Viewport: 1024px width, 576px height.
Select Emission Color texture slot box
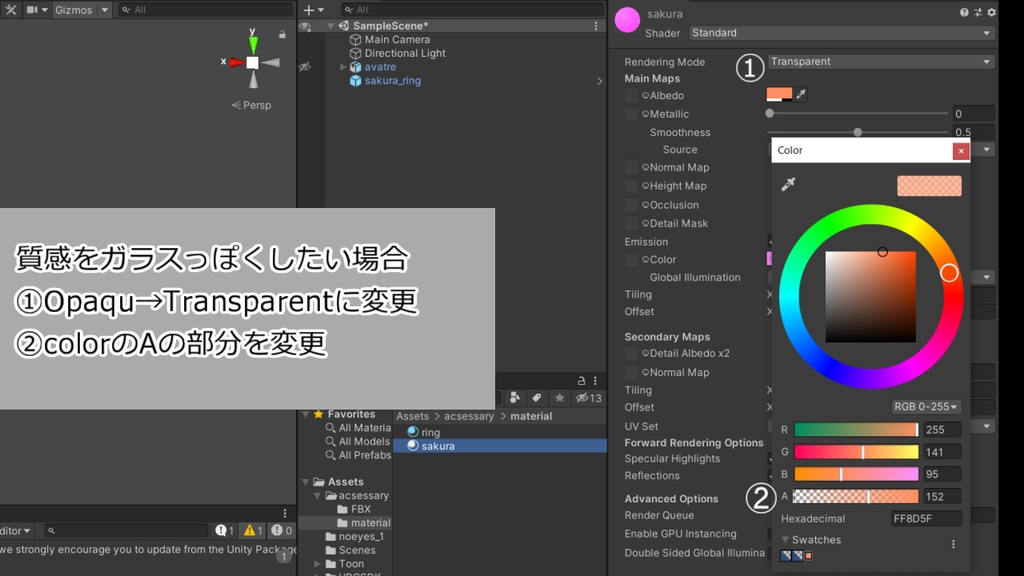(631, 259)
